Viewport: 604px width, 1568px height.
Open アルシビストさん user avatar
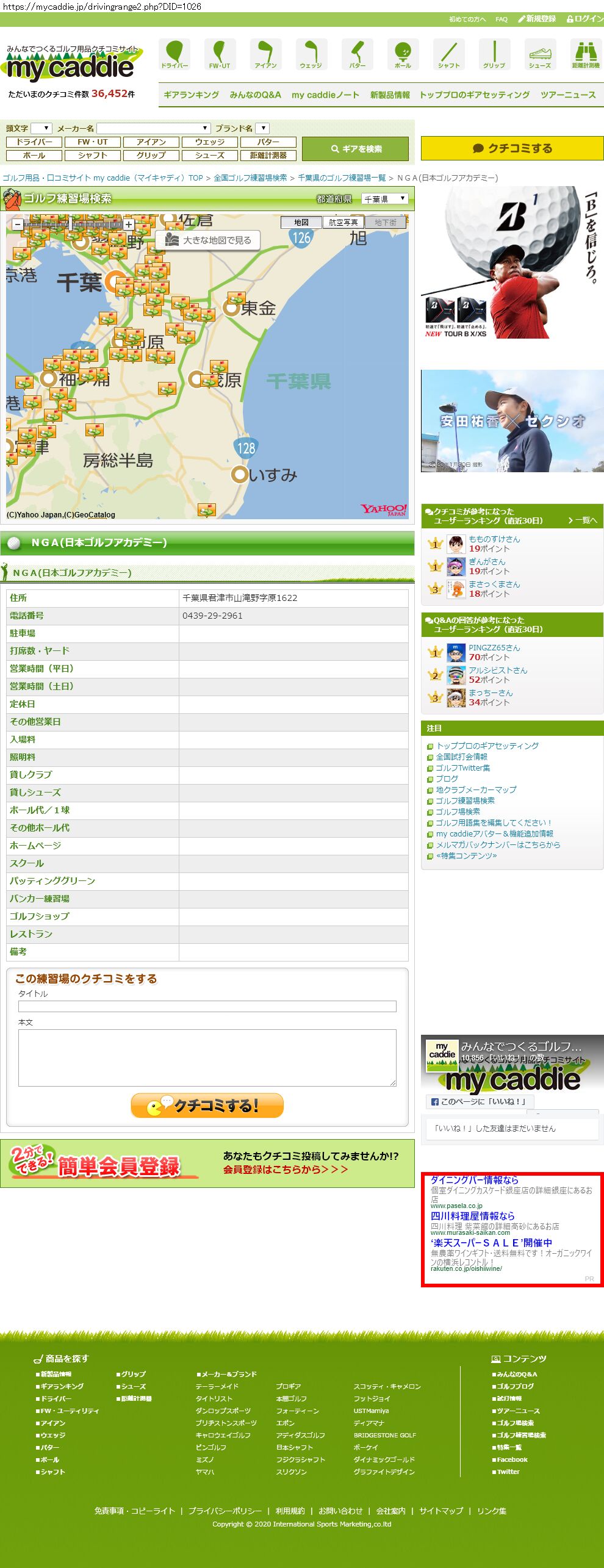pyautogui.click(x=456, y=675)
